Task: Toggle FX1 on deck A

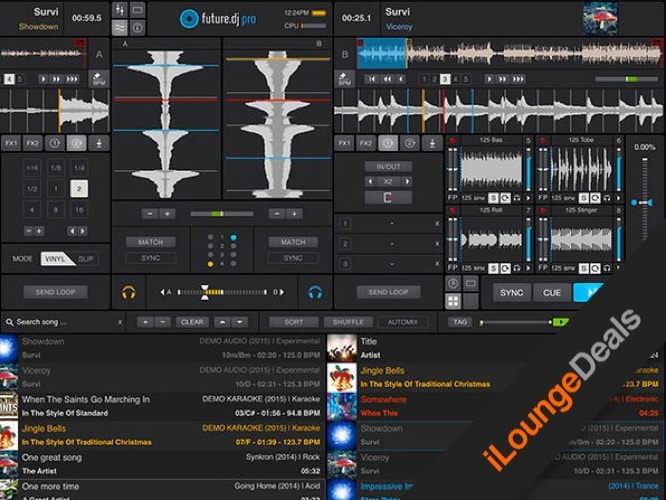Action: (11, 143)
